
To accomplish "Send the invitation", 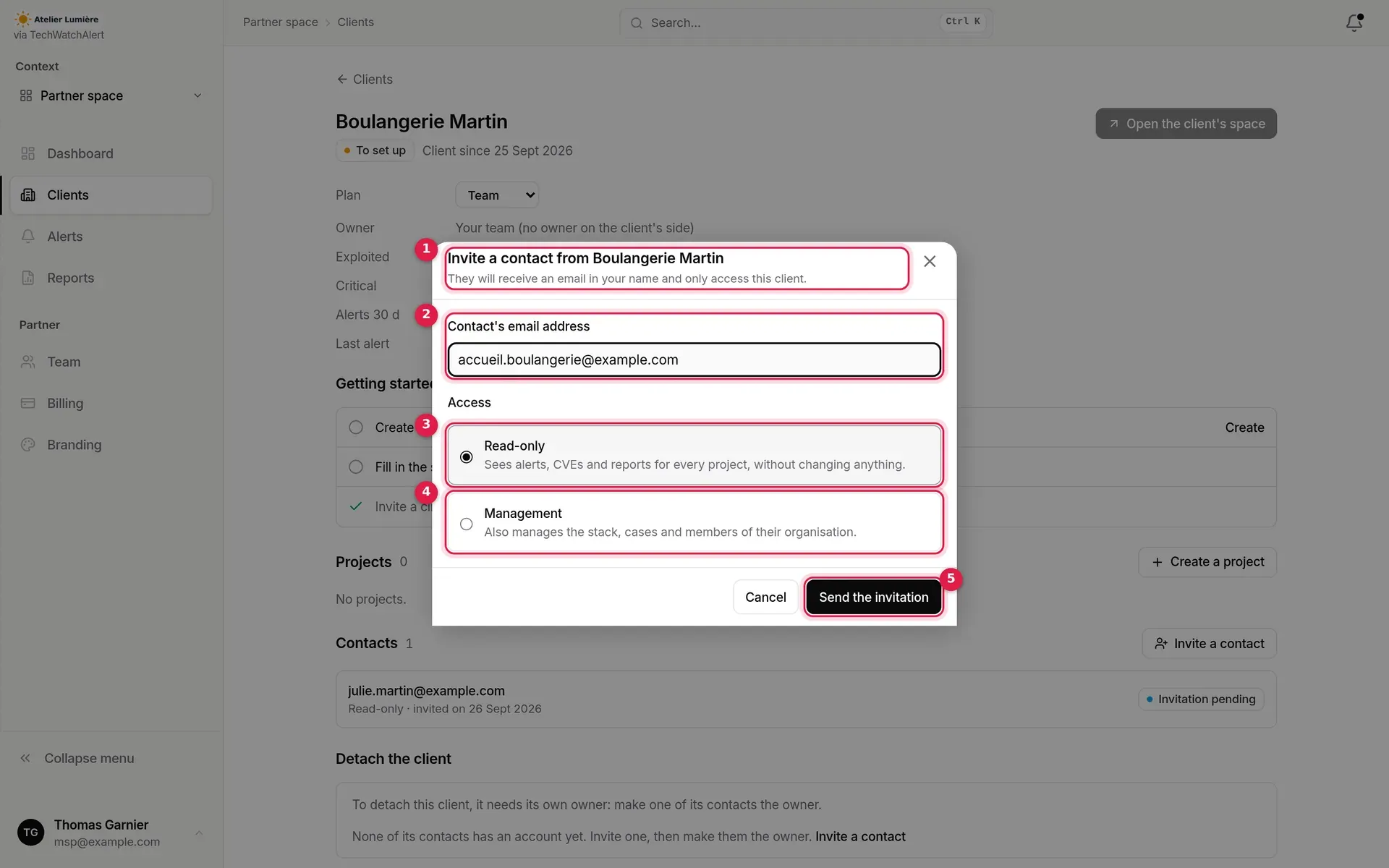I will pos(873,597).
